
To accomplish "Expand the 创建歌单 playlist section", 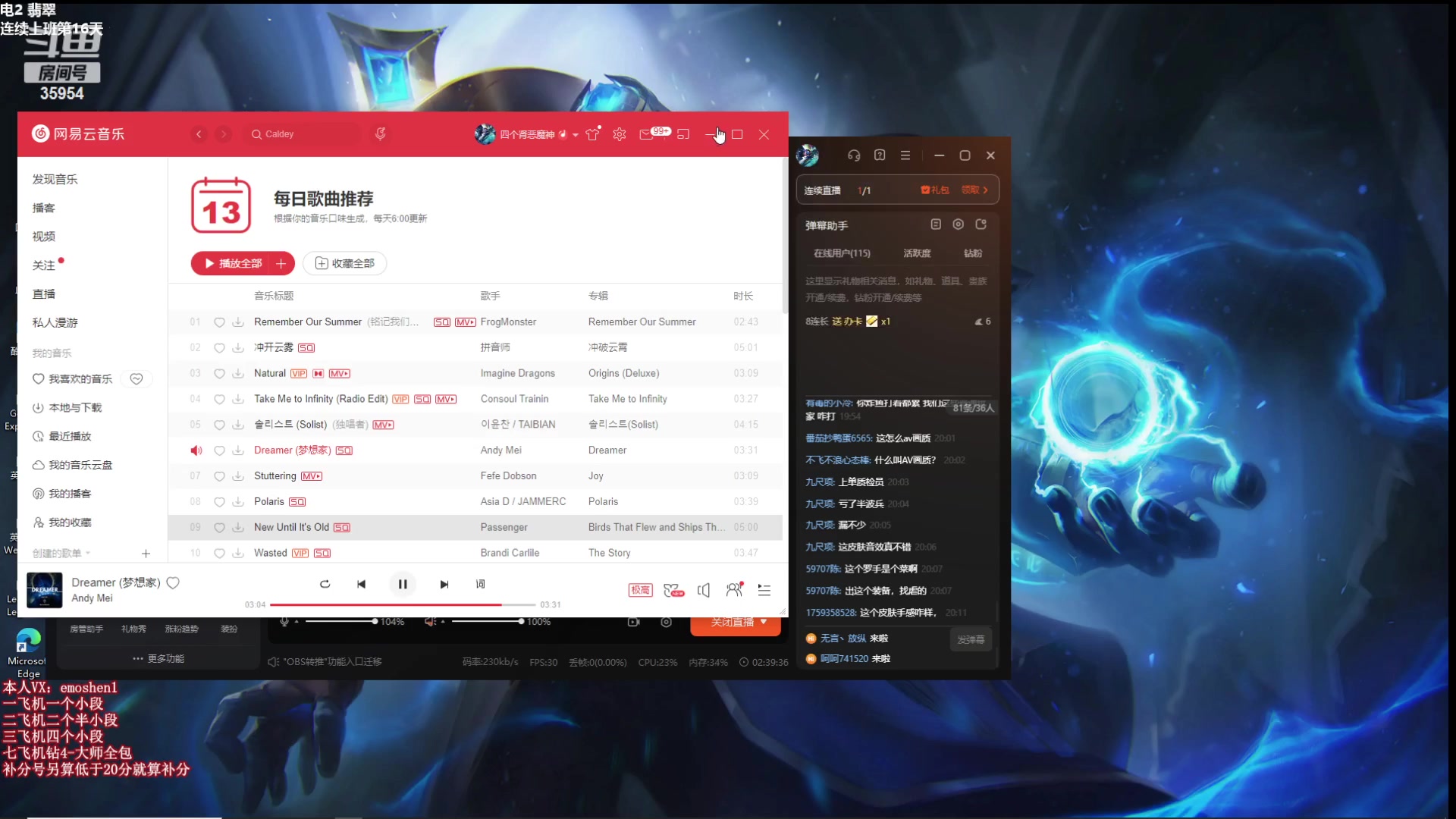I will pos(89,553).
